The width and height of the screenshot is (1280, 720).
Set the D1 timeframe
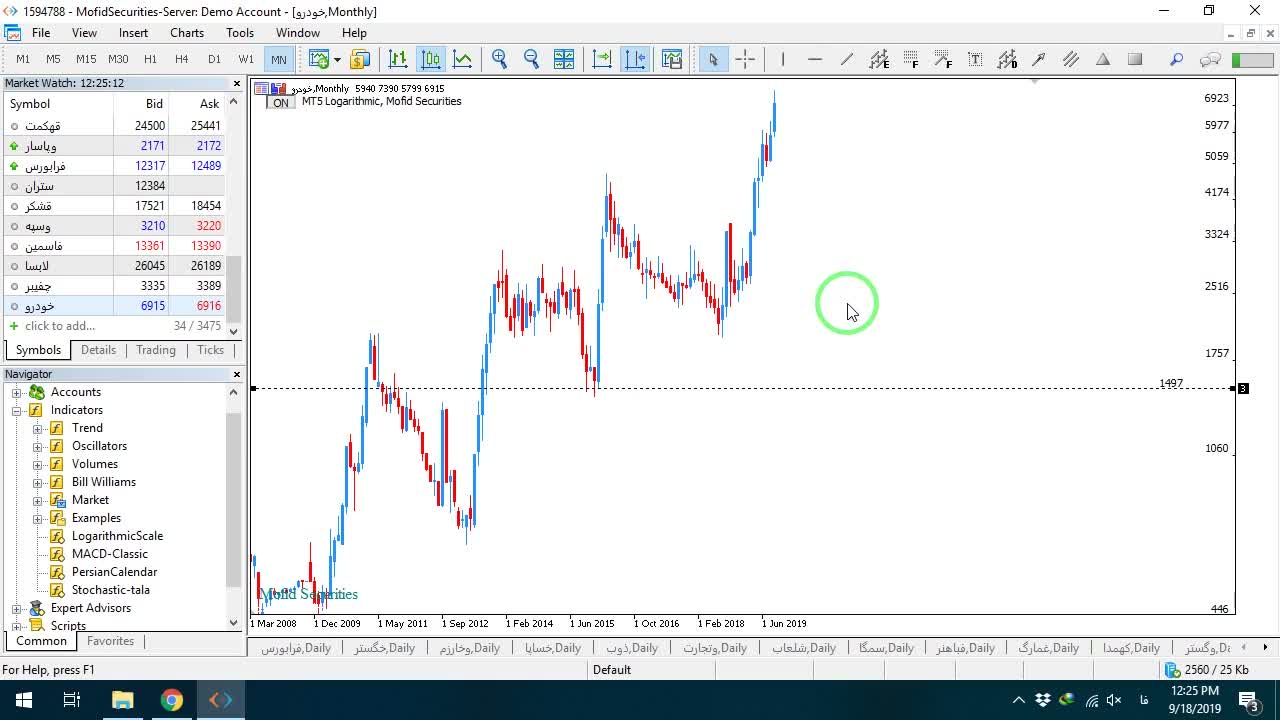click(214, 59)
